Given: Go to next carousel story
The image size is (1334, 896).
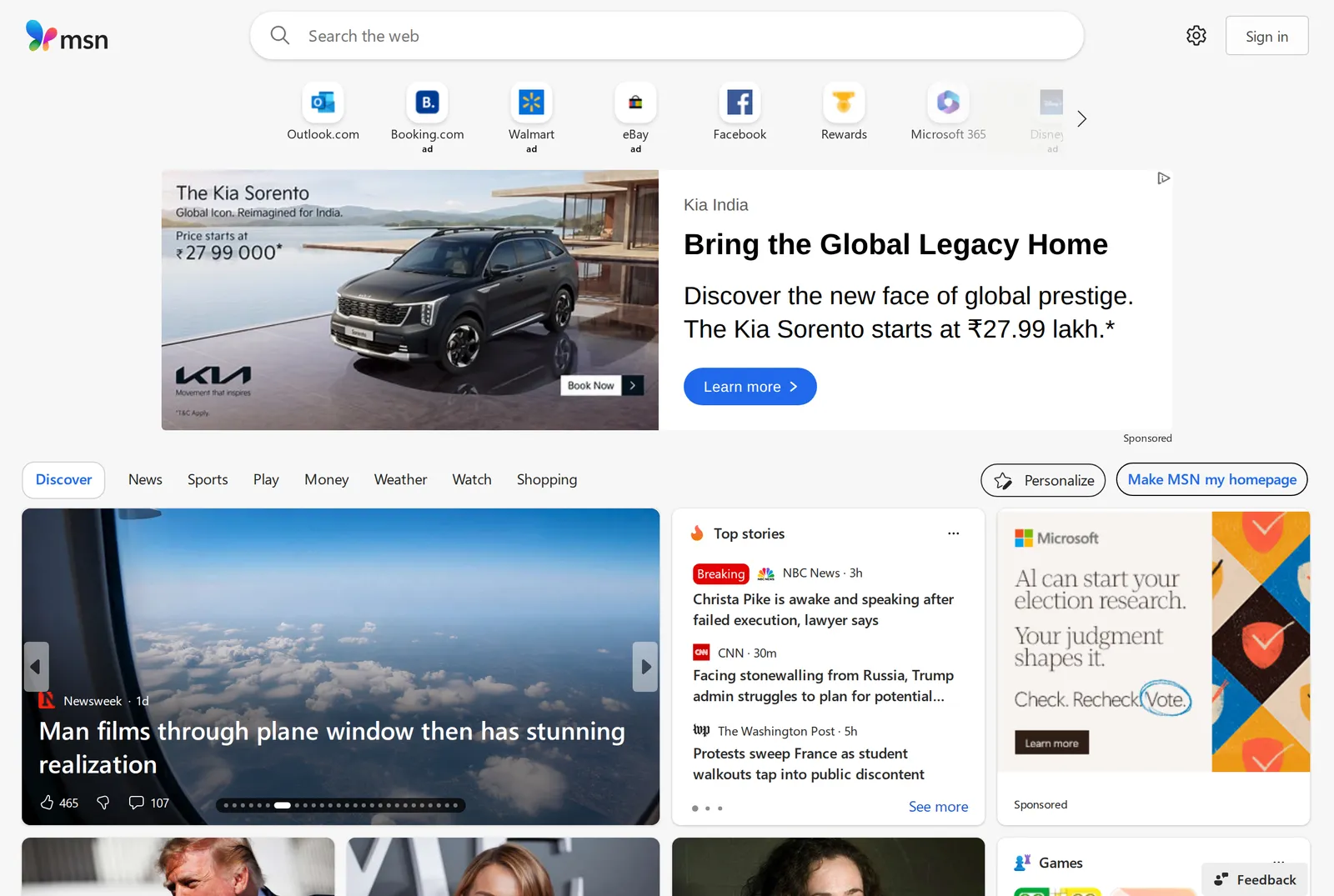Looking at the screenshot, I should point(645,667).
